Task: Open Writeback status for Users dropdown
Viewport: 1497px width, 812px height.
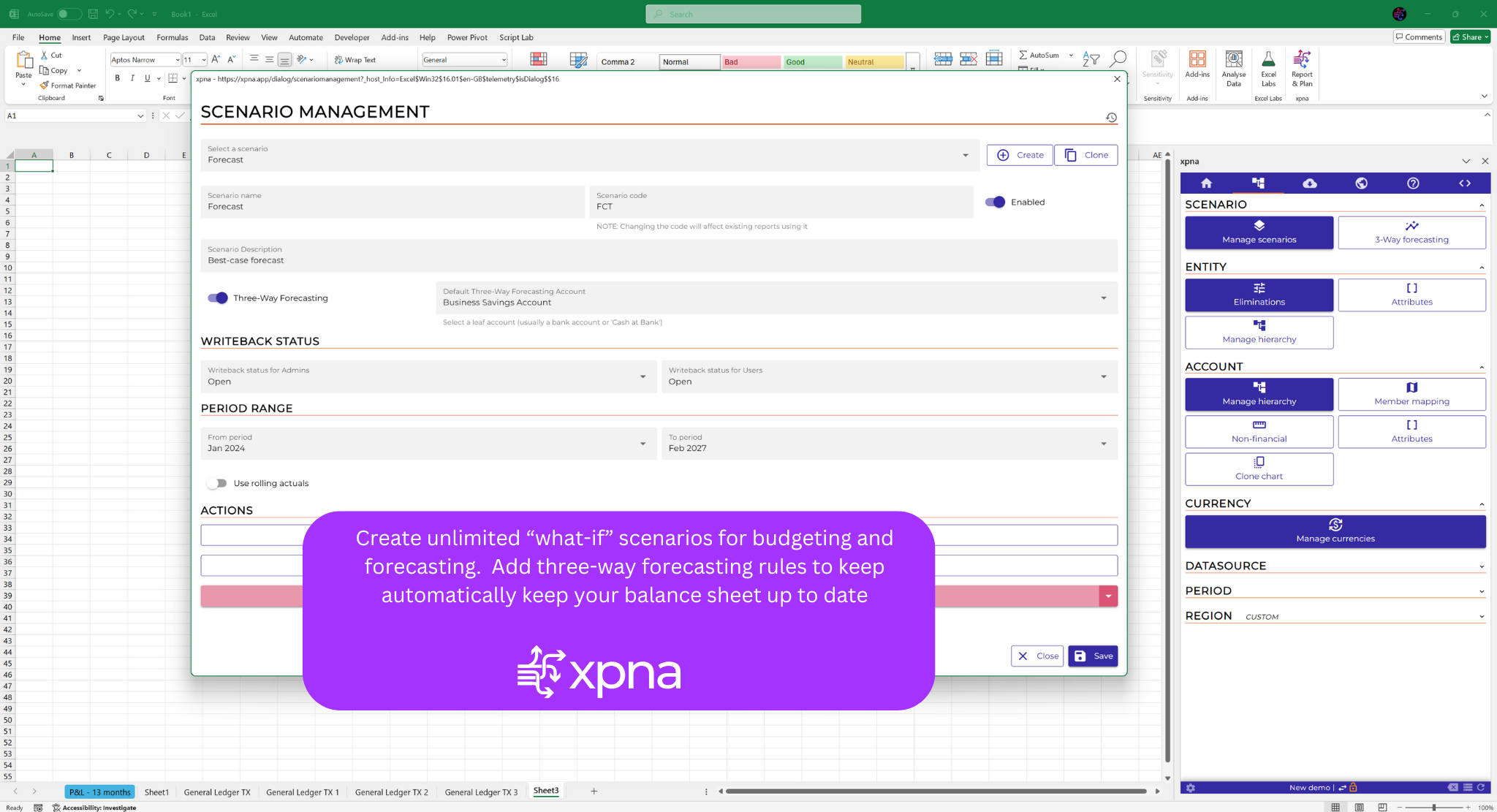Action: [890, 376]
